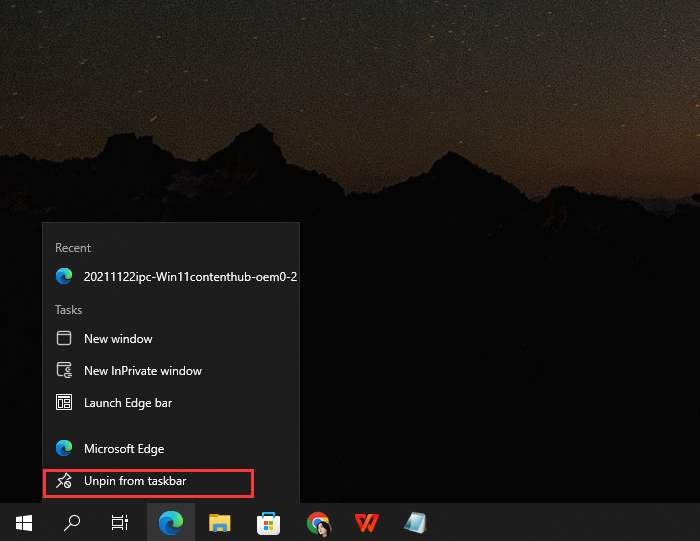The image size is (700, 541).
Task: Click the InPrivate window icon in Tasks
Action: [64, 371]
